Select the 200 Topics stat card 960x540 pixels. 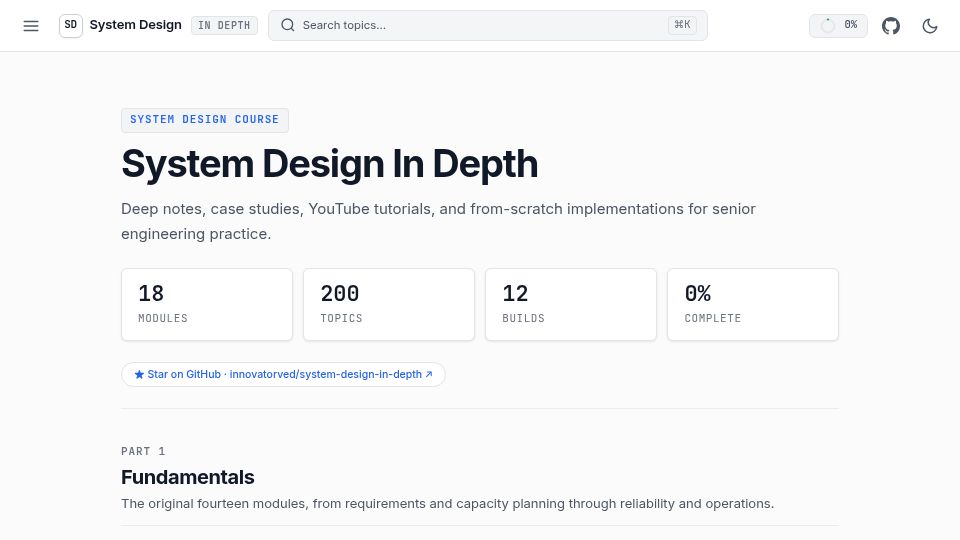389,304
